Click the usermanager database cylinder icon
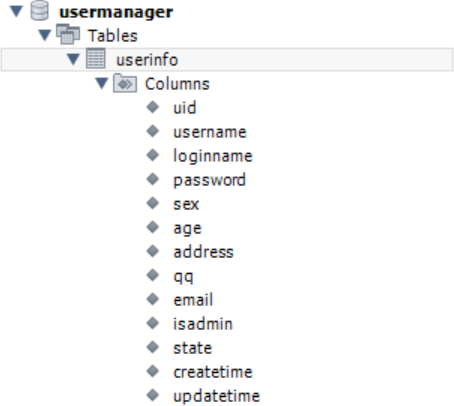This screenshot has width=454, height=406. [x=39, y=11]
